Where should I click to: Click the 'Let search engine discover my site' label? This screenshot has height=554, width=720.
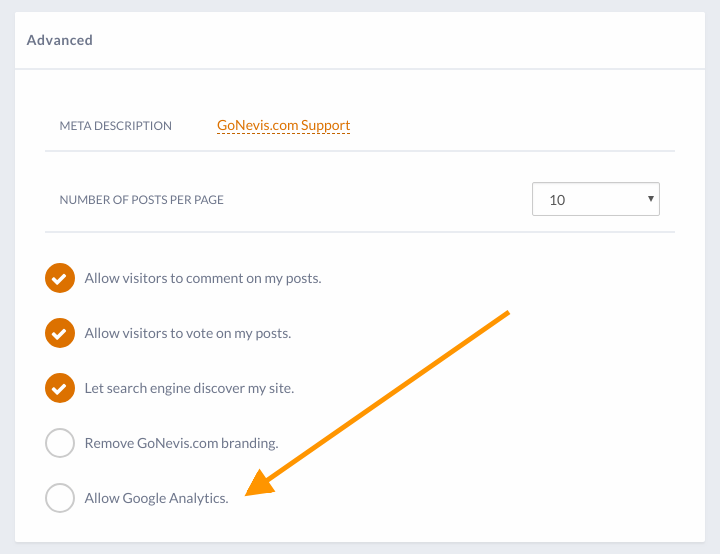tap(189, 388)
